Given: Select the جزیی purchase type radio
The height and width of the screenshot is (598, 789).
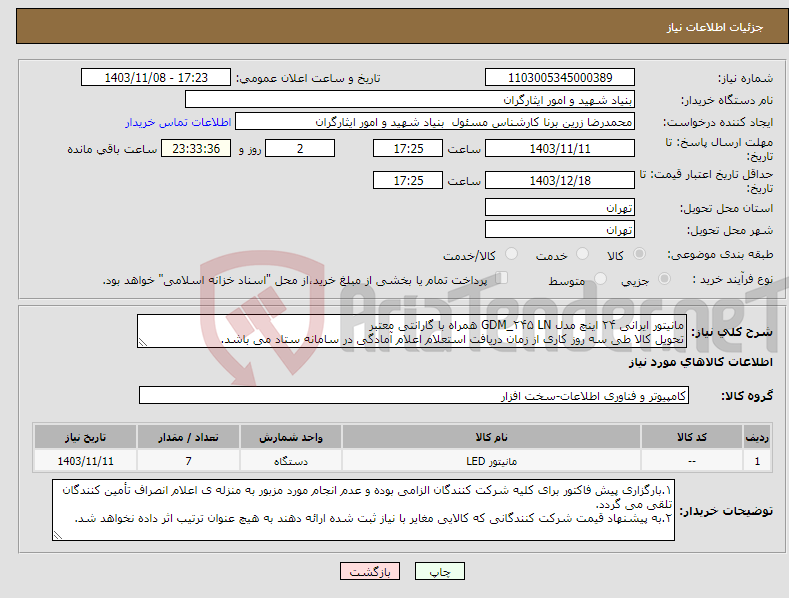Looking at the screenshot, I should (x=664, y=279).
